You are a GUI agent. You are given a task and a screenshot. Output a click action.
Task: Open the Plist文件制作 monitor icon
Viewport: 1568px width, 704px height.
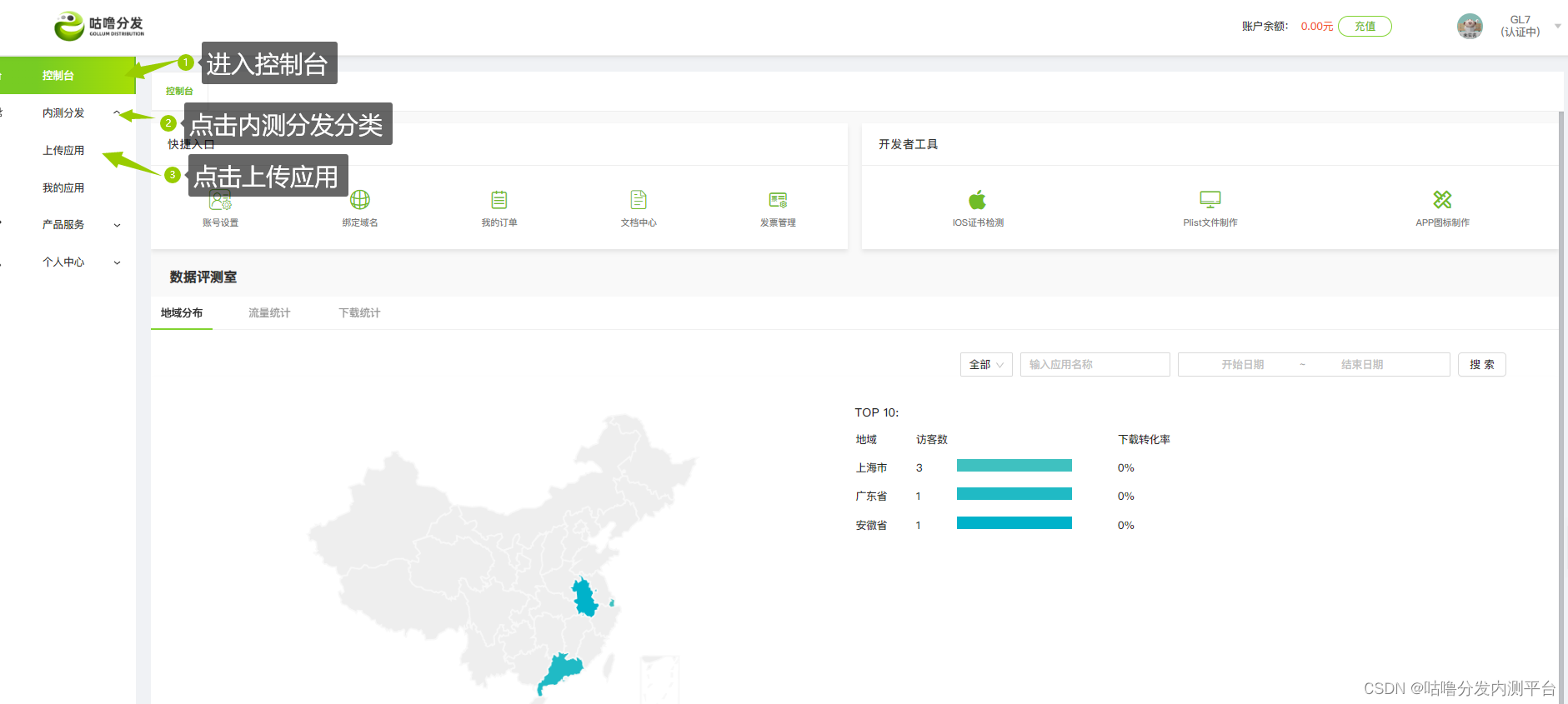point(1210,200)
